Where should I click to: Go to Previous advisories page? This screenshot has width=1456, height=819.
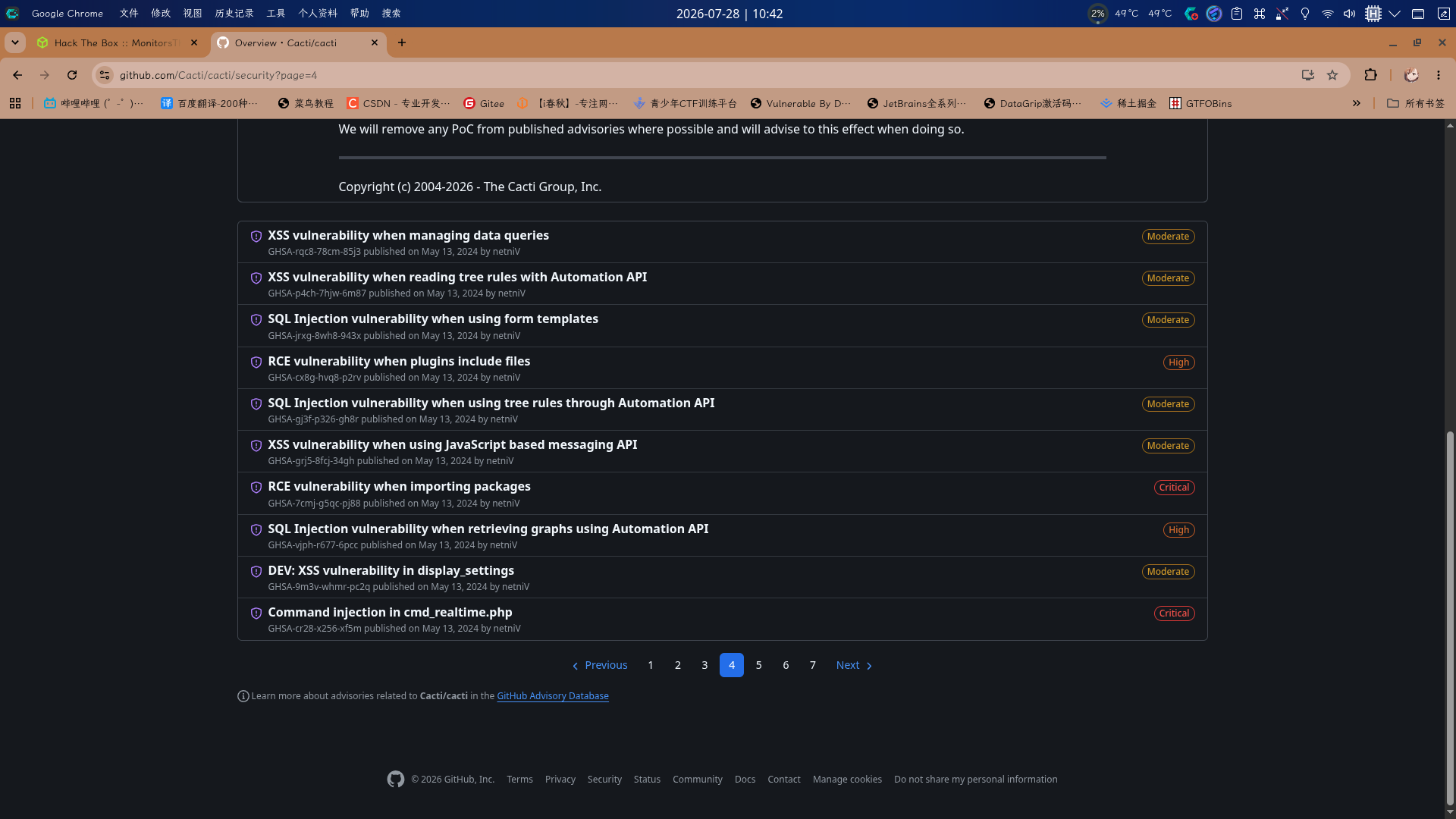pos(599,665)
